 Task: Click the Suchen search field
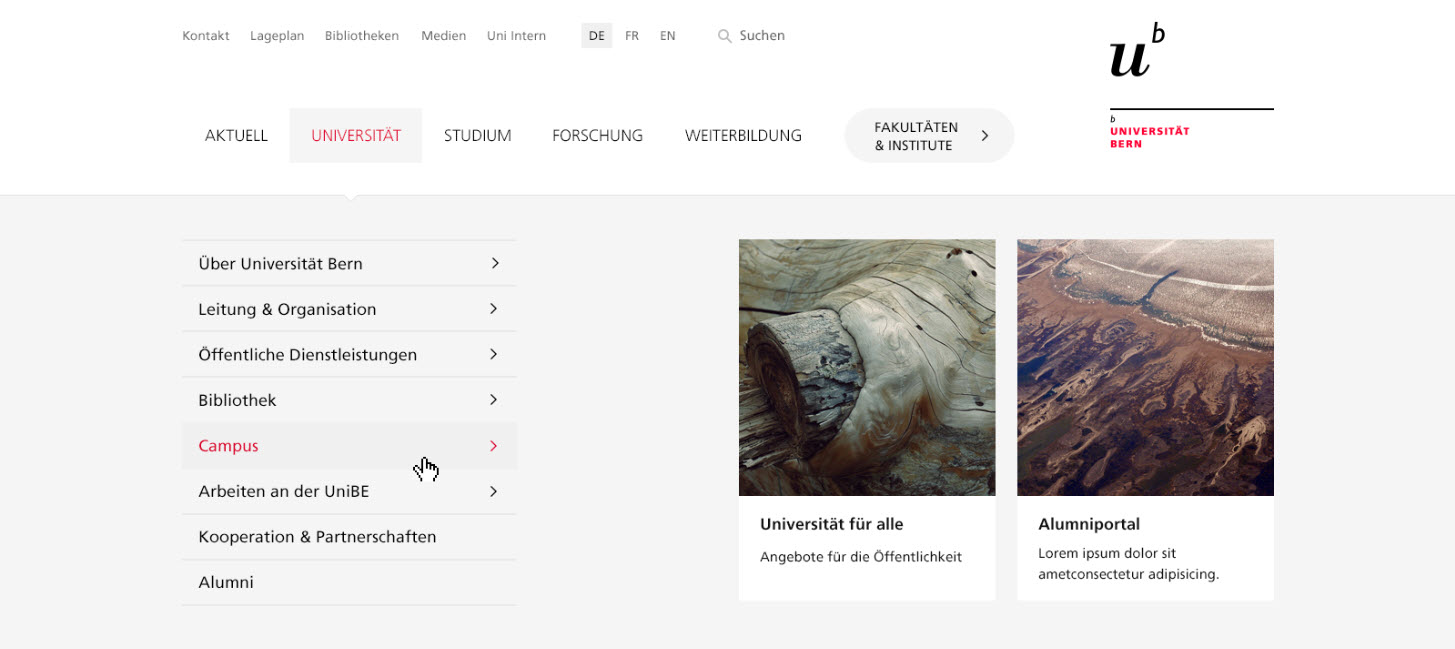click(762, 36)
